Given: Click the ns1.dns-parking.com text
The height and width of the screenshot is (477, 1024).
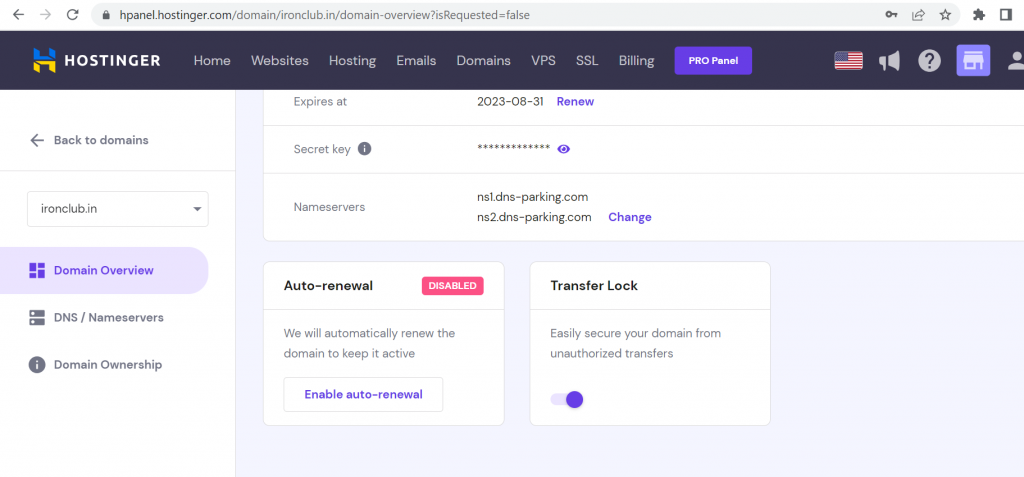Looking at the screenshot, I should point(533,197).
